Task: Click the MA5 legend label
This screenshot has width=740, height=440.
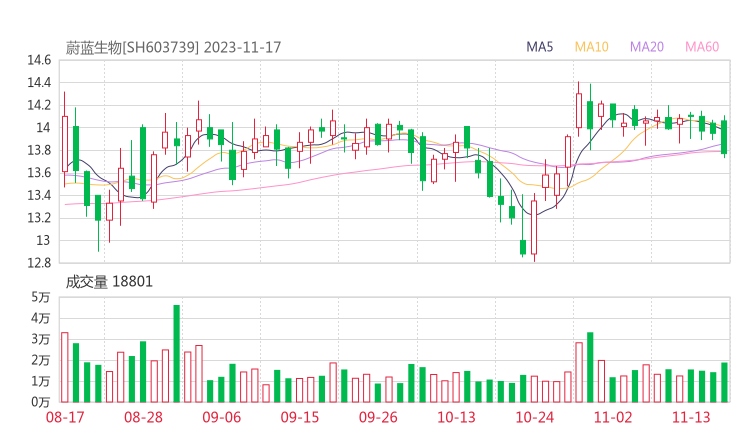Action: coord(539,47)
